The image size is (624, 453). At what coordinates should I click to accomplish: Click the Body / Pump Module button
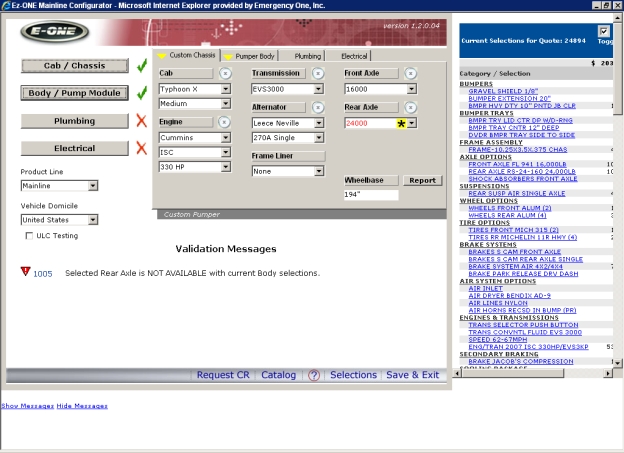coord(75,93)
